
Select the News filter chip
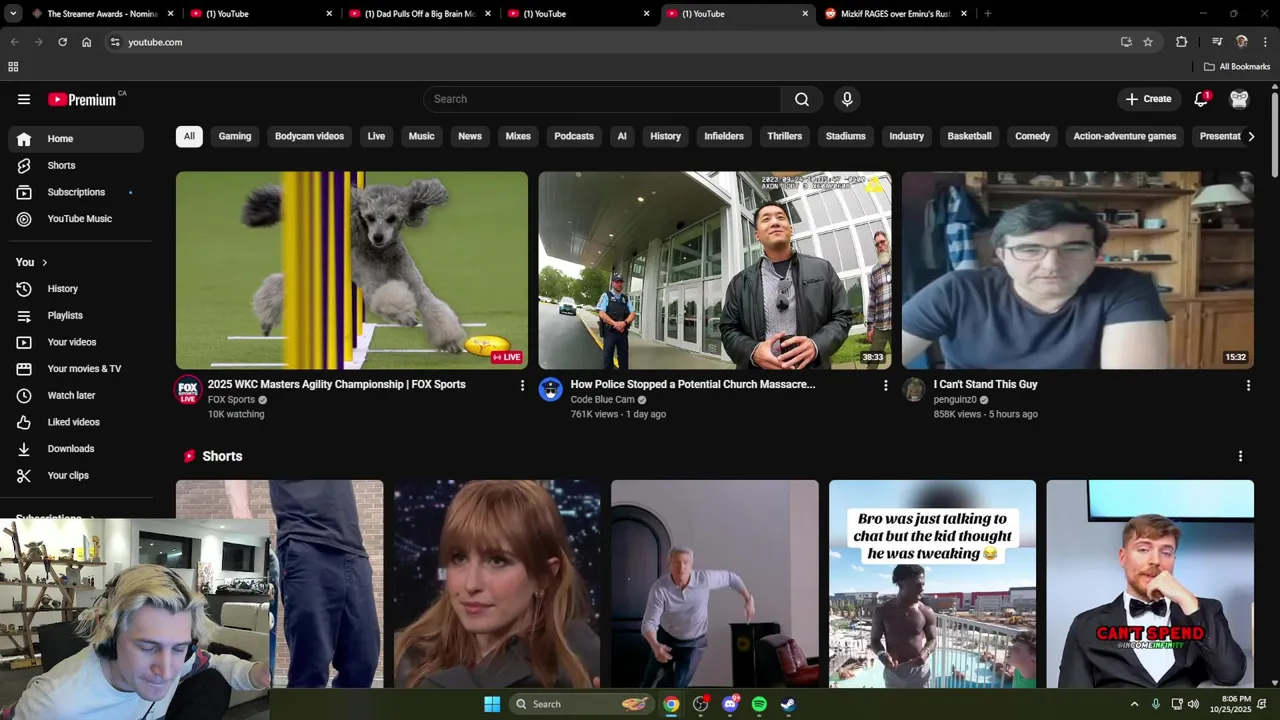pos(470,136)
